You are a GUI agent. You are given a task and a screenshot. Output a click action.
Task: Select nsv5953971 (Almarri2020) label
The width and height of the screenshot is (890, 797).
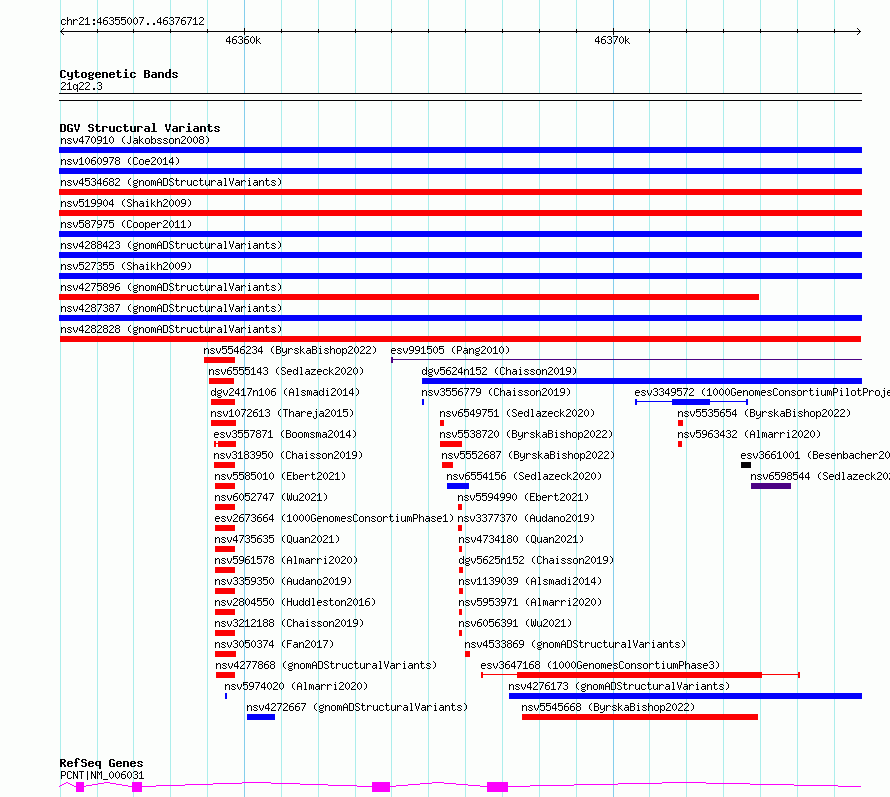[530, 602]
